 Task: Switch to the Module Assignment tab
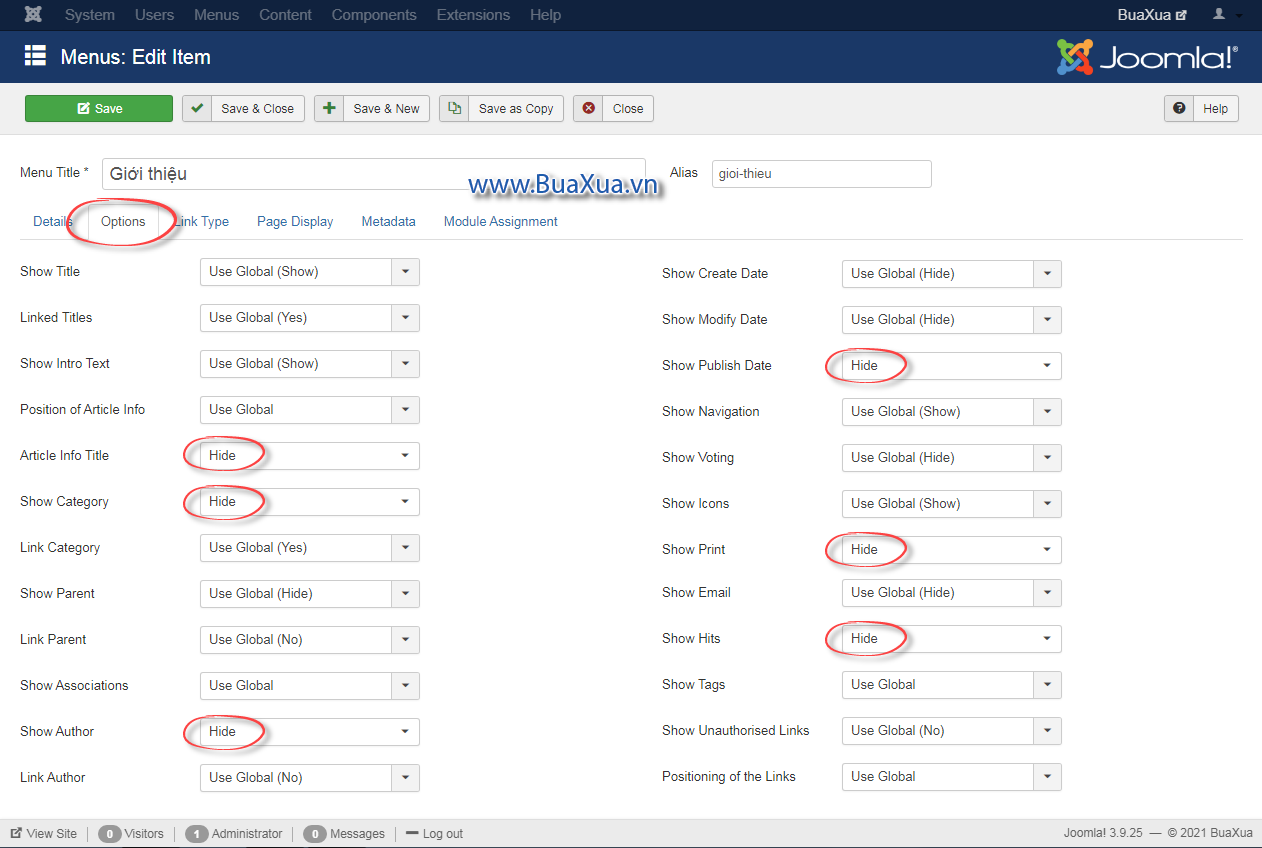[x=500, y=222]
